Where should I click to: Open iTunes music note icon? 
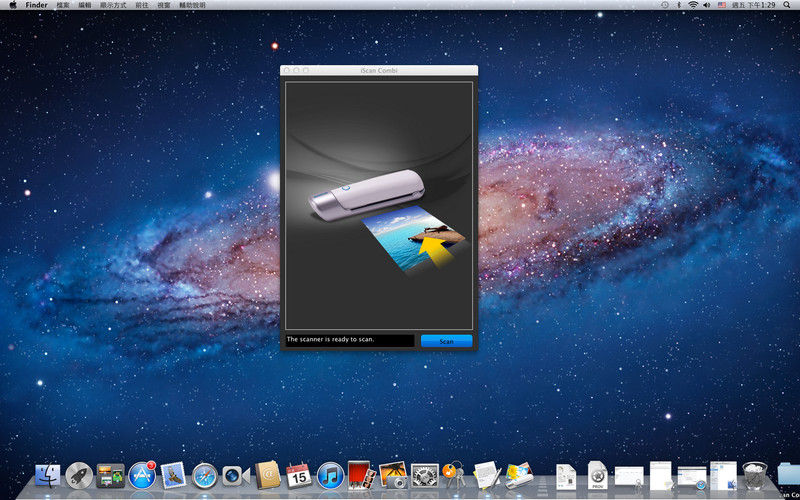pos(330,476)
